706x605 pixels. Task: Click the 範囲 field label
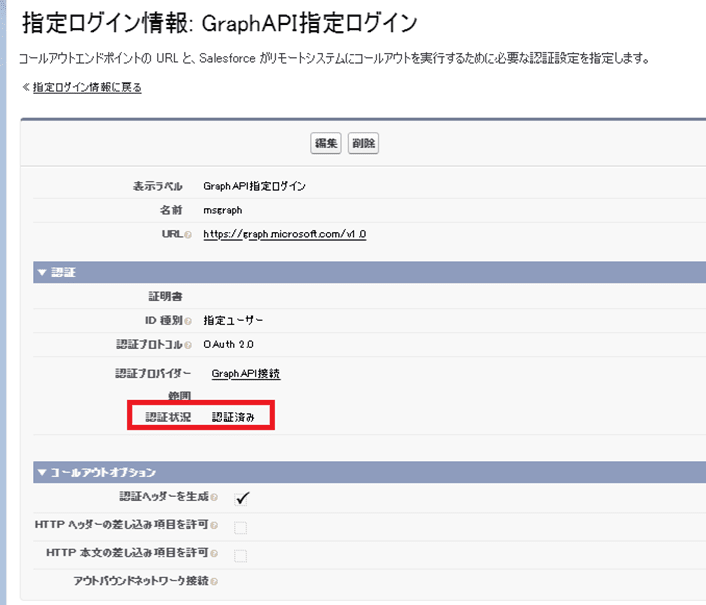(179, 396)
